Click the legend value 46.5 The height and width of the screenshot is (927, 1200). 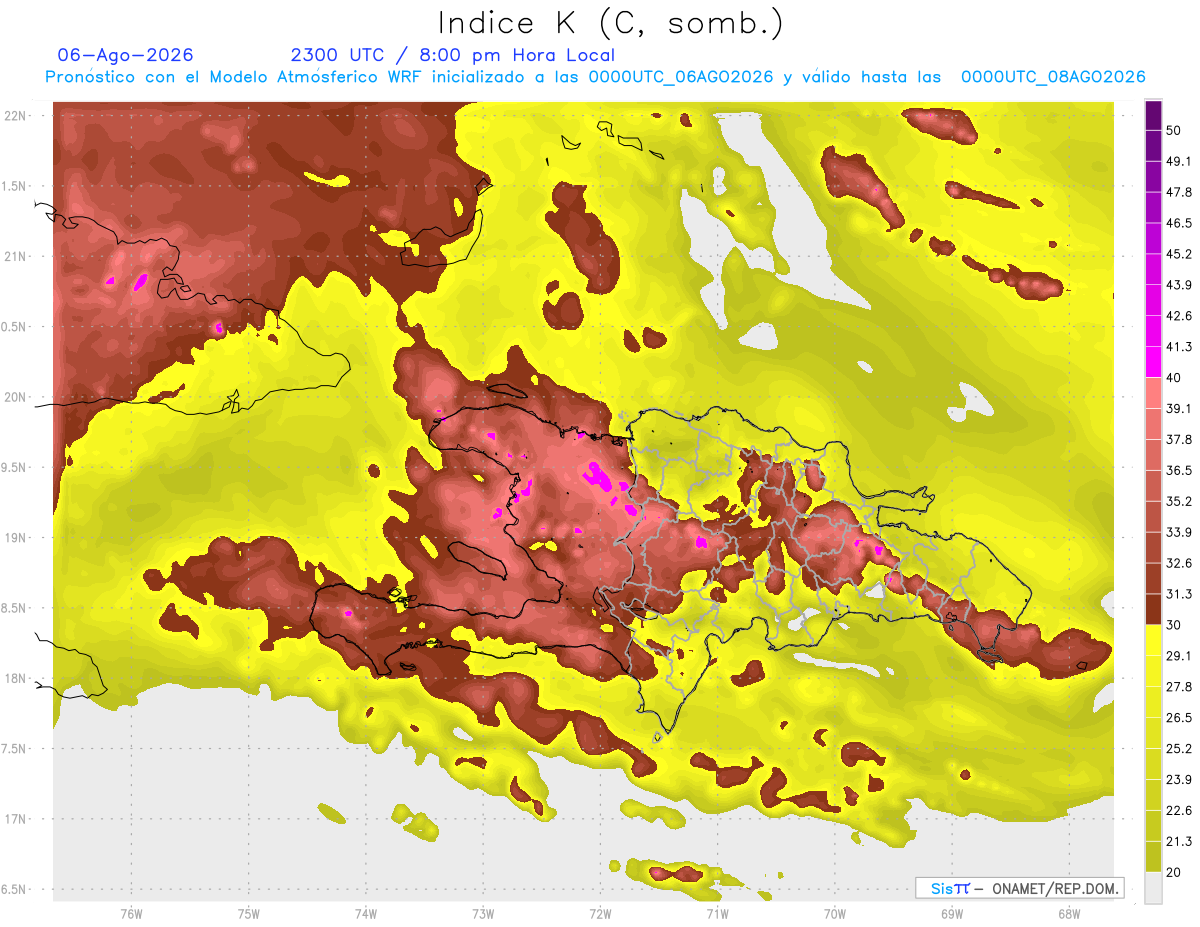pyautogui.click(x=1179, y=223)
